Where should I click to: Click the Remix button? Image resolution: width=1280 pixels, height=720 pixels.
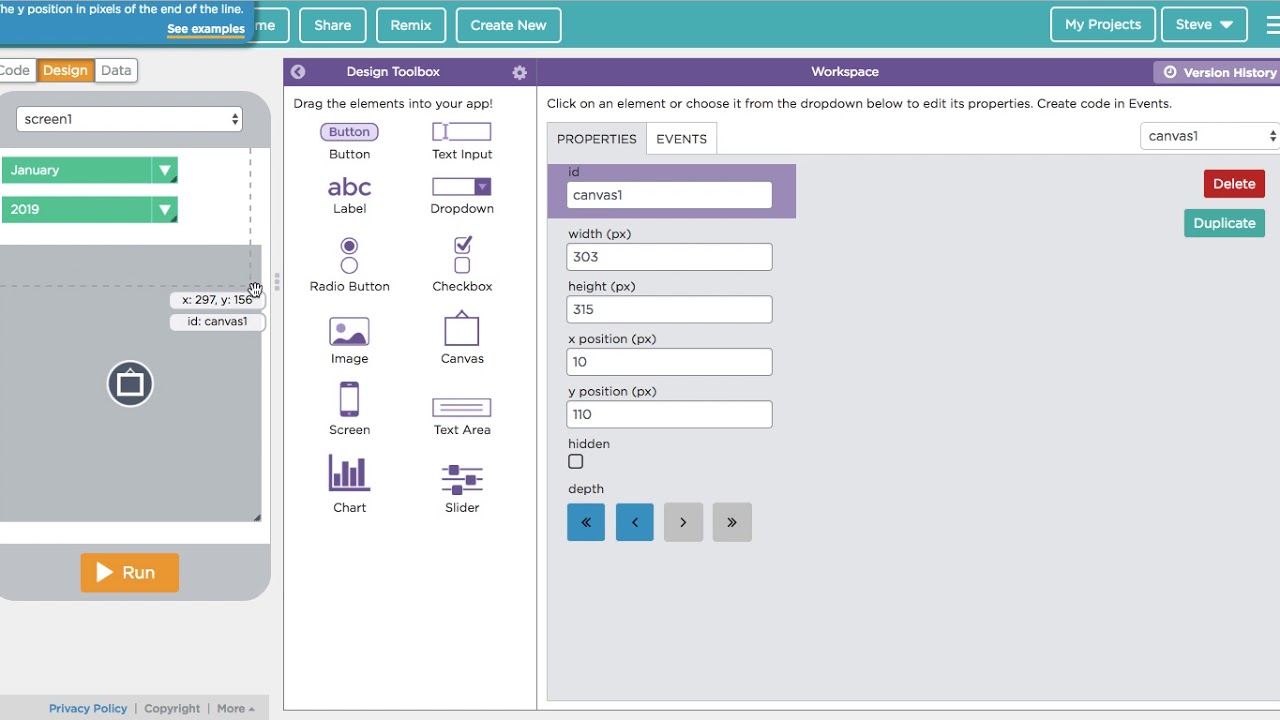[x=411, y=25]
